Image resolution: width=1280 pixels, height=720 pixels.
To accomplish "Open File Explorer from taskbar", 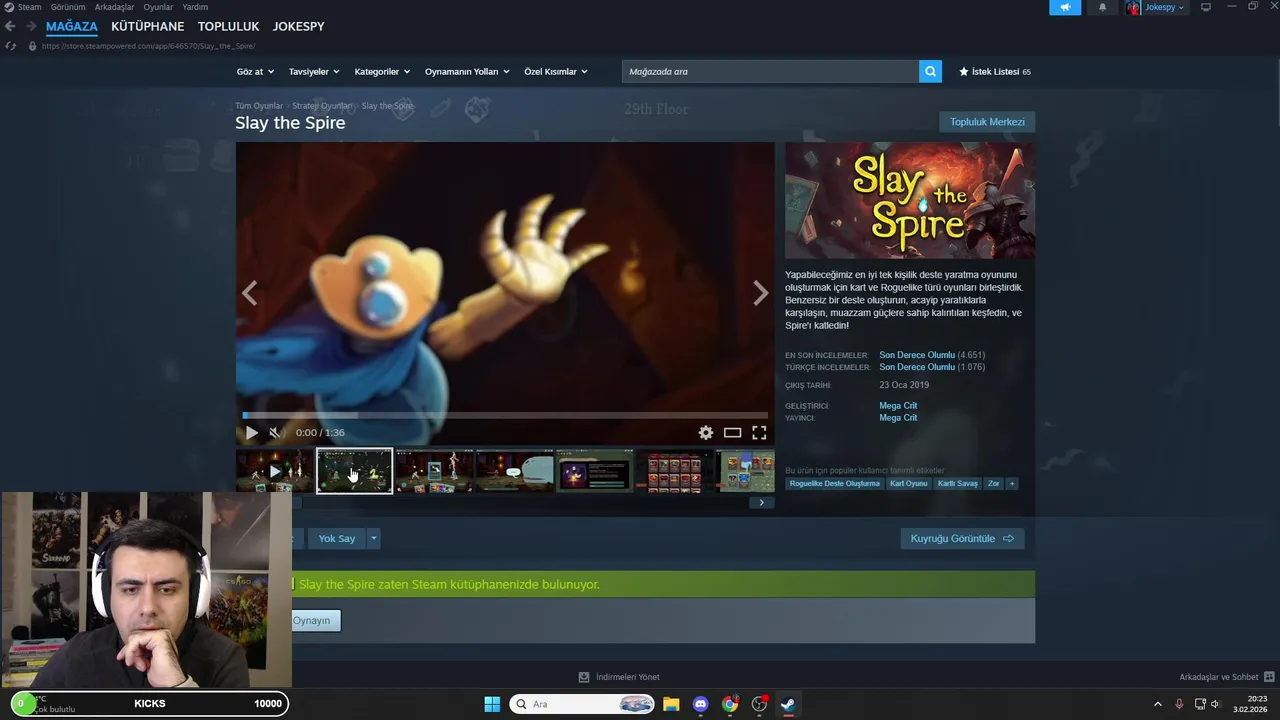I will tap(671, 704).
